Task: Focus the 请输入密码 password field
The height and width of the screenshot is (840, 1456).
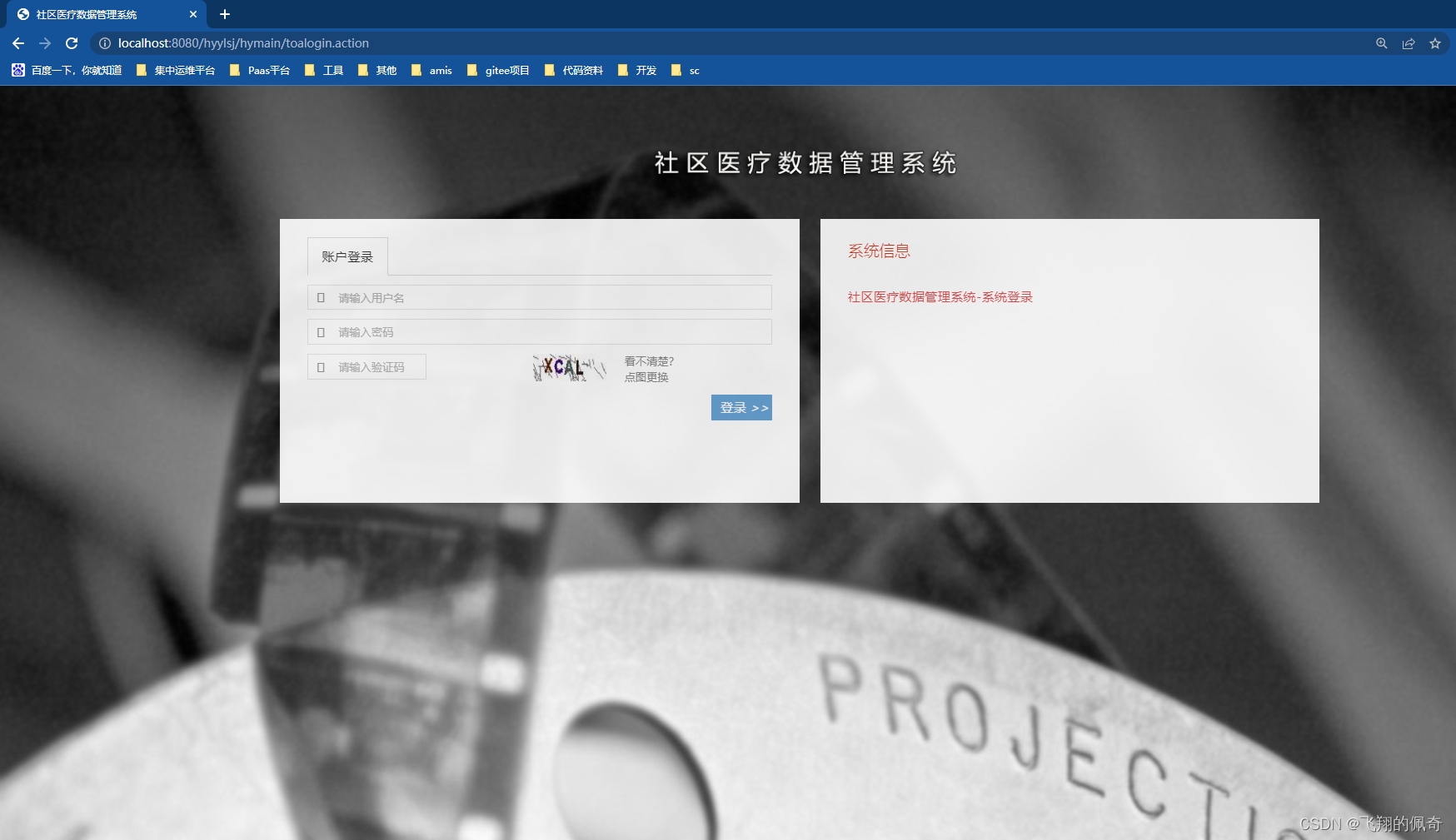Action: [x=540, y=331]
